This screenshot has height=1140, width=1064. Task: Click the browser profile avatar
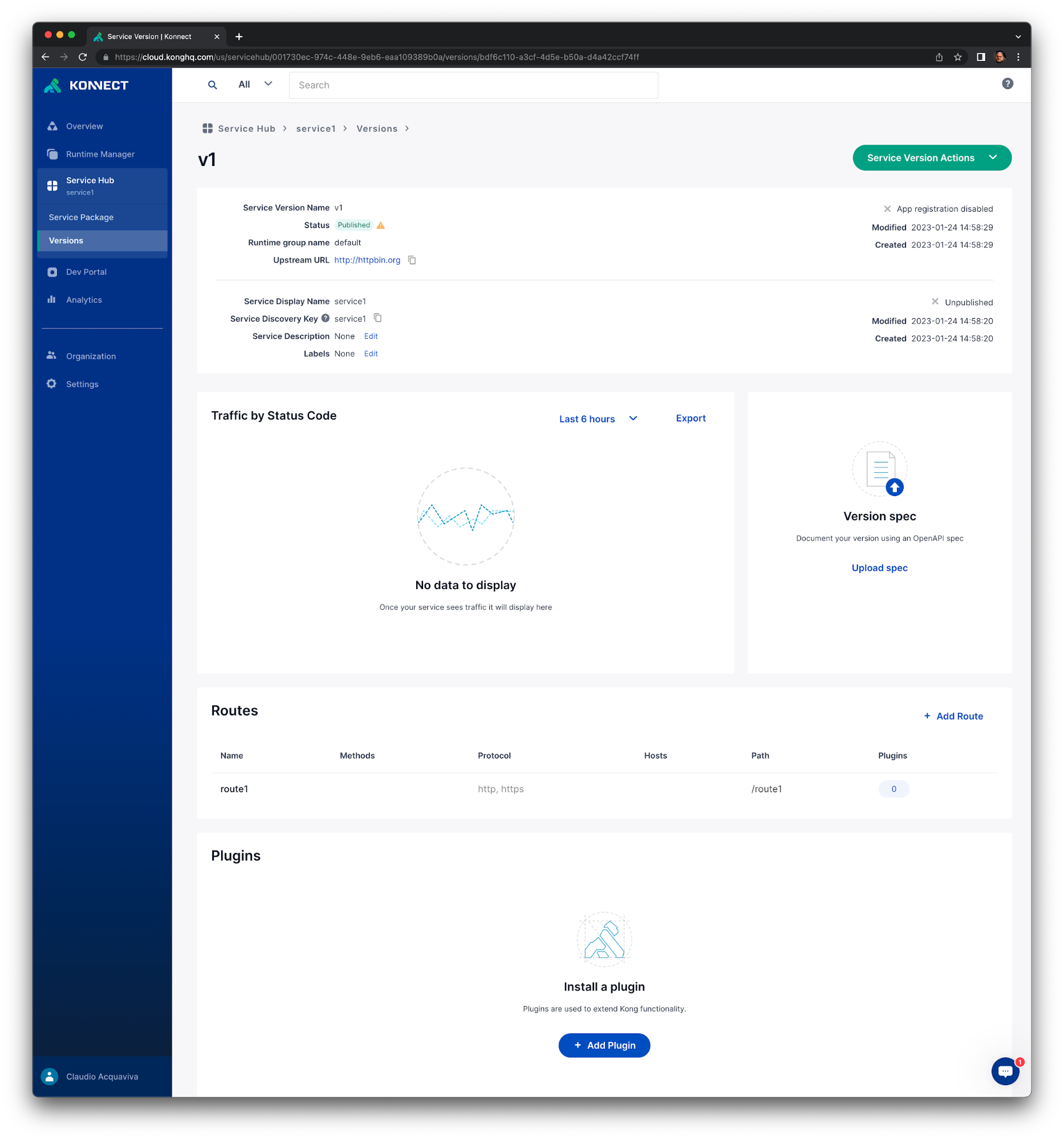1000,57
